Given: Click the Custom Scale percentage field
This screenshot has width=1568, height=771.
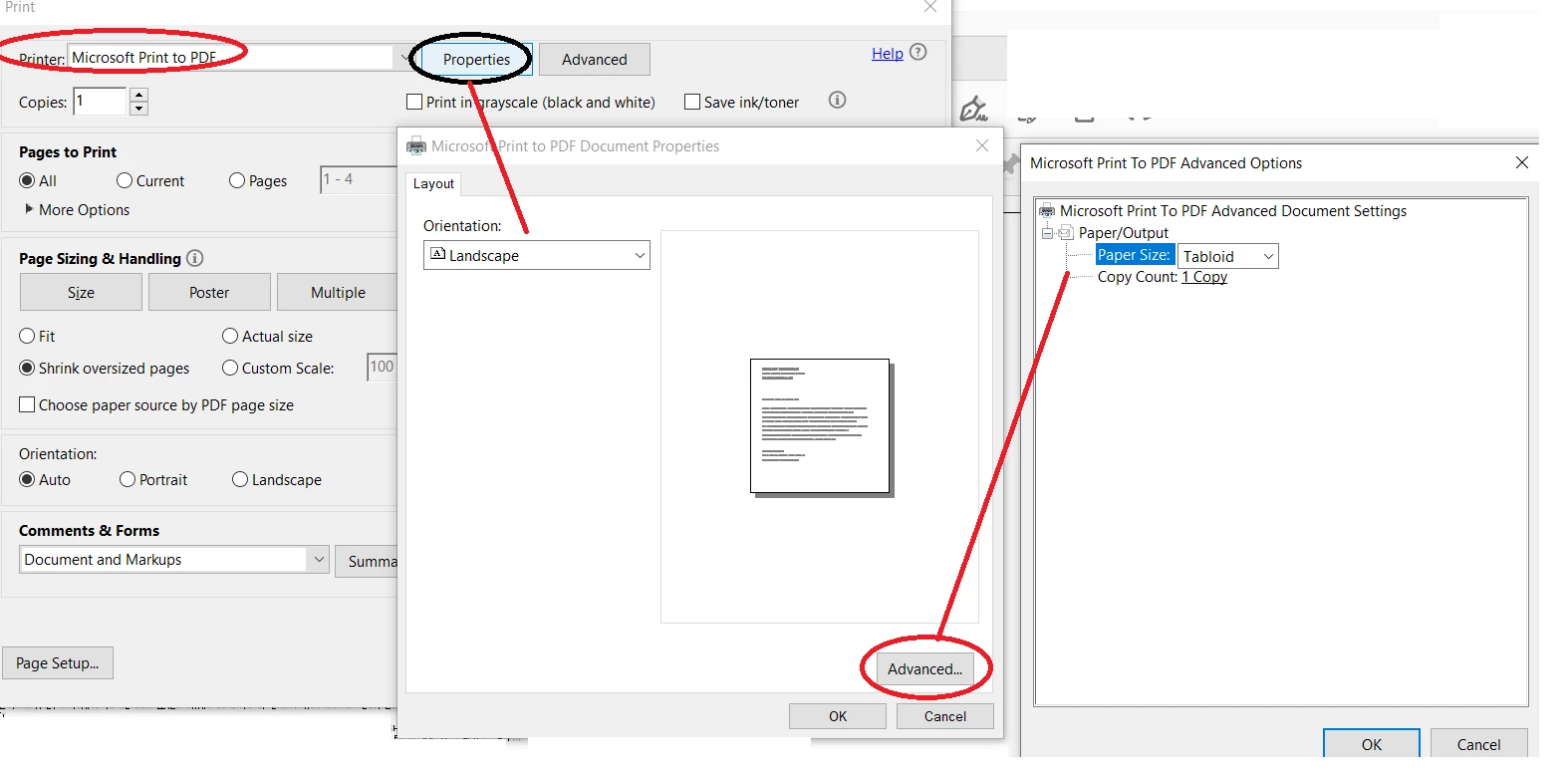Looking at the screenshot, I should pos(383,368).
